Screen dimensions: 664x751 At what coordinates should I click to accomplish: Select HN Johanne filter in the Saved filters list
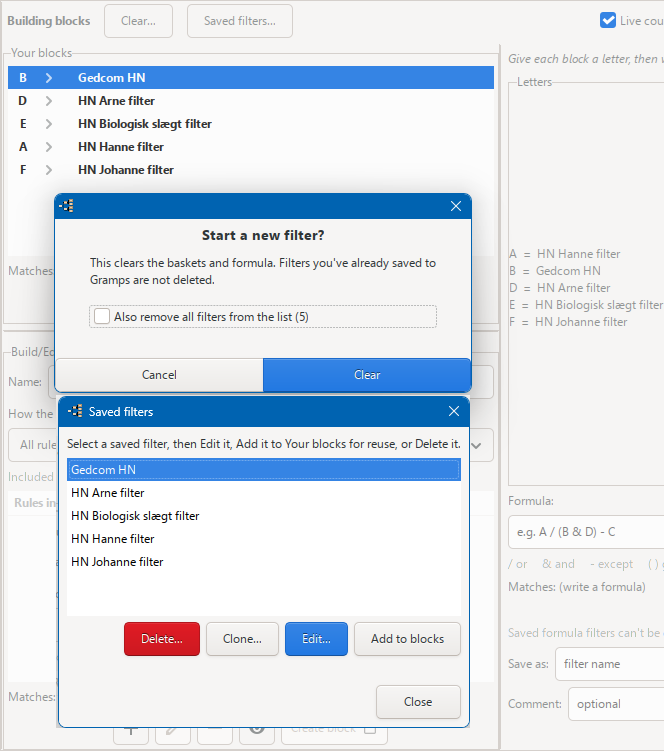[264, 562]
